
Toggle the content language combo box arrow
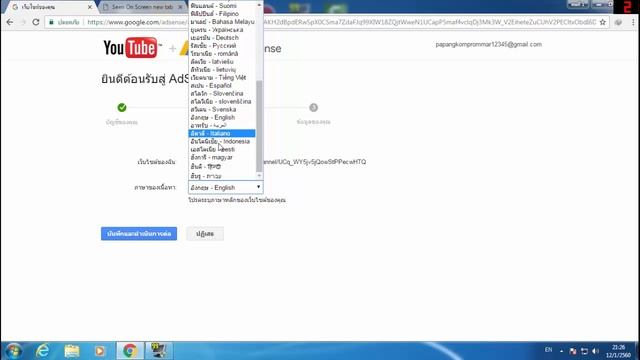258,187
